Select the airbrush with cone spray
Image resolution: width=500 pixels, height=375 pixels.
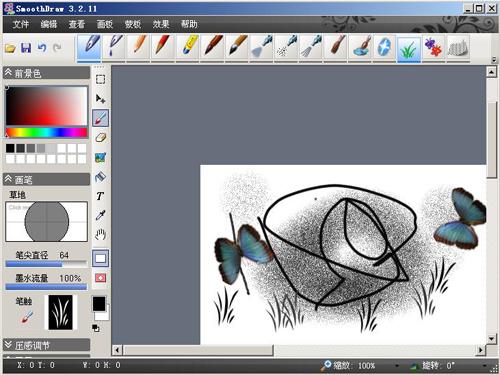pyautogui.click(x=262, y=47)
